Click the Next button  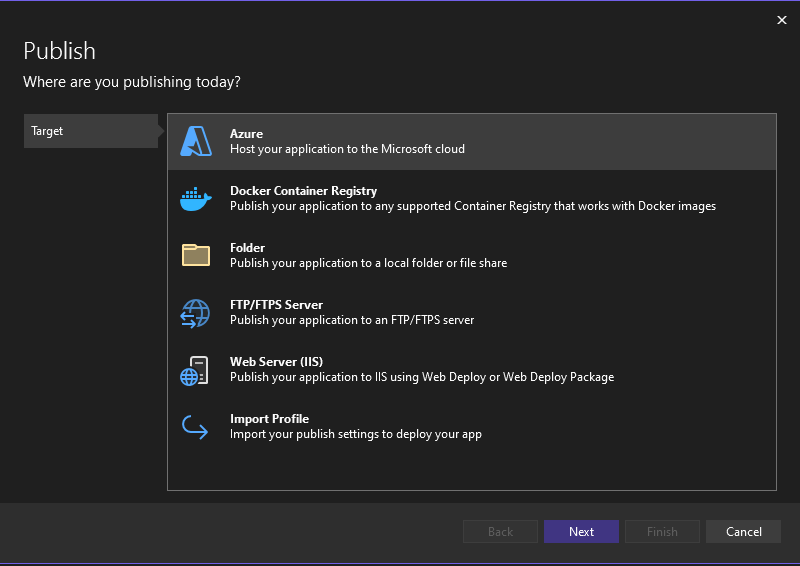point(581,532)
